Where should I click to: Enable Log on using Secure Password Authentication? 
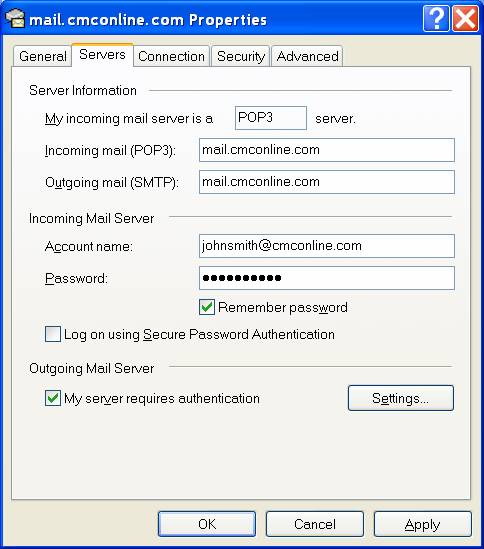53,334
